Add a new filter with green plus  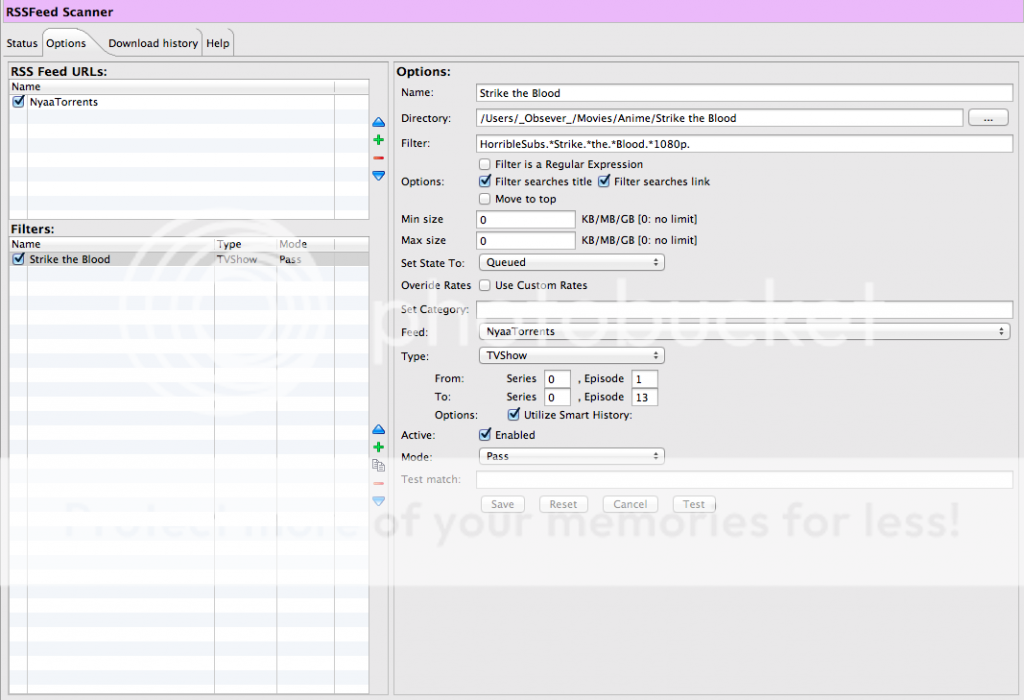[378, 447]
